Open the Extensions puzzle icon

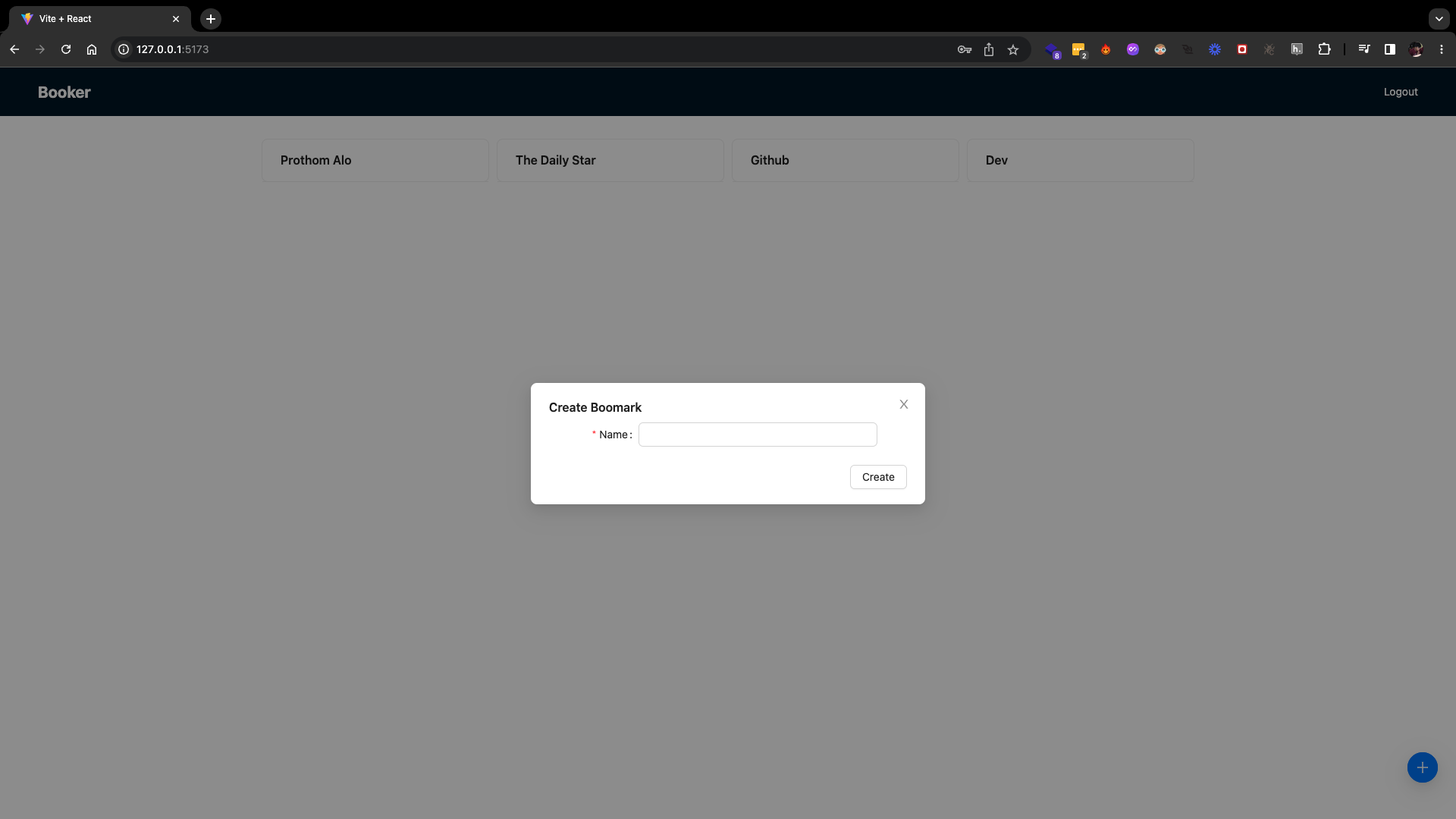click(x=1324, y=49)
